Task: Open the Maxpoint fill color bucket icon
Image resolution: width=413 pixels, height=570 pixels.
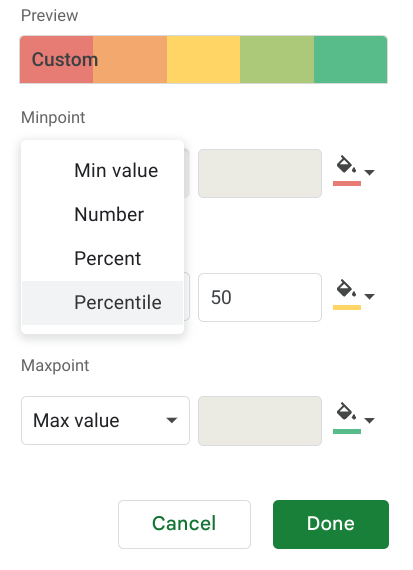Action: 346,412
